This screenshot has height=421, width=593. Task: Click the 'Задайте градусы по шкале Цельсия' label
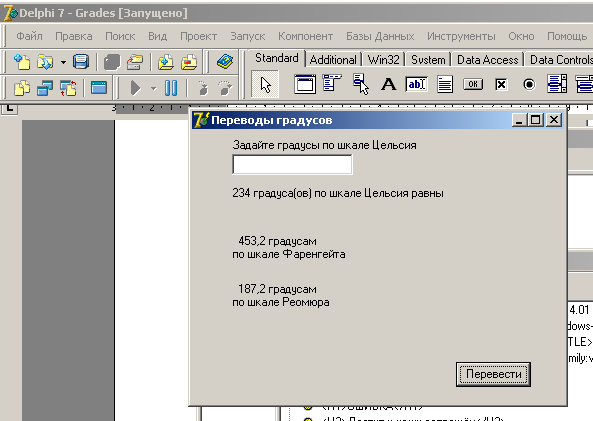tap(324, 145)
